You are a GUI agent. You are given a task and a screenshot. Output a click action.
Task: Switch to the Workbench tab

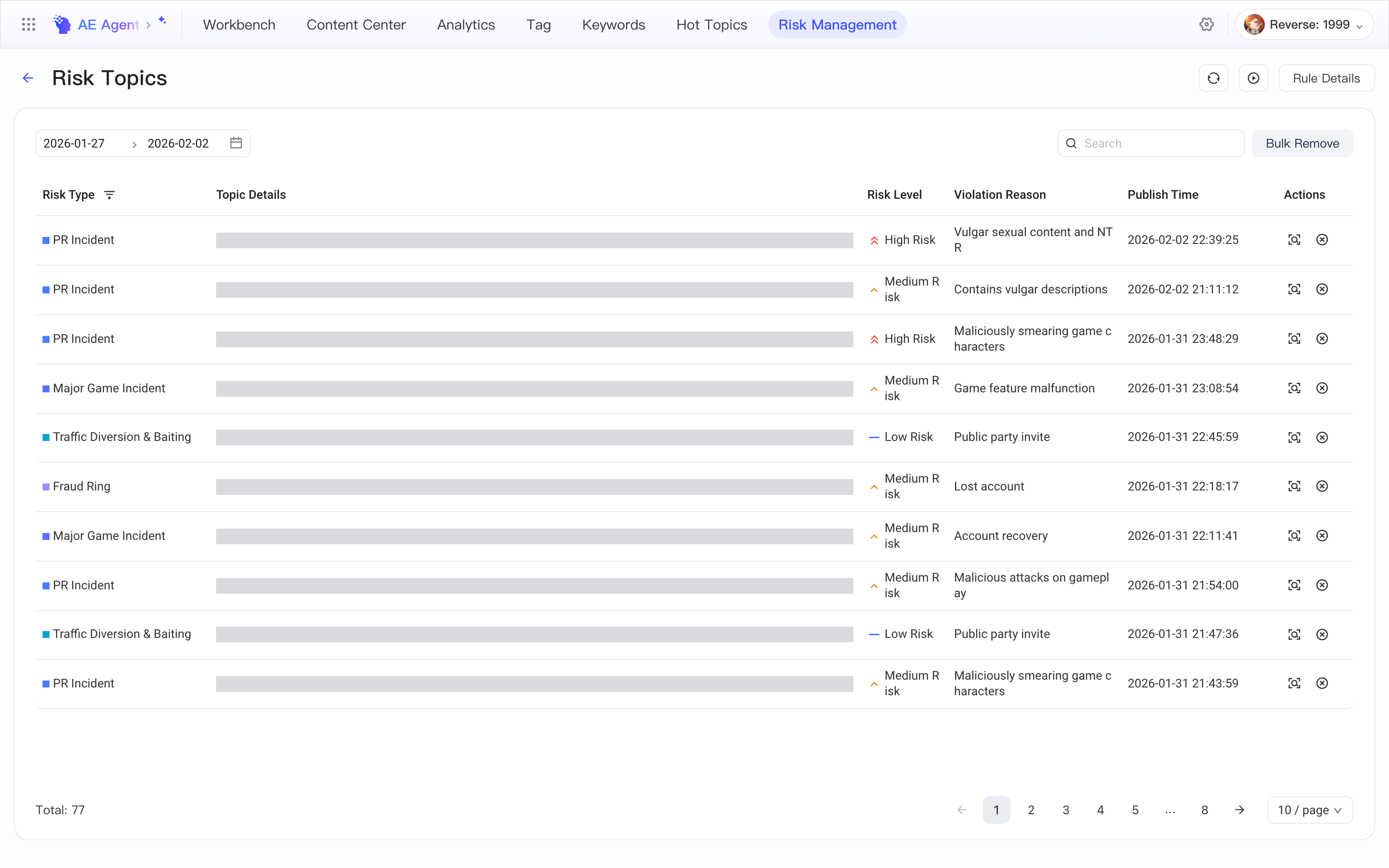click(x=239, y=25)
